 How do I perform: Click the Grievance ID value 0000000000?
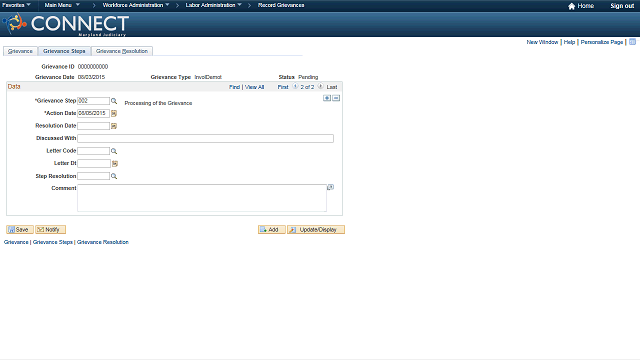point(93,67)
